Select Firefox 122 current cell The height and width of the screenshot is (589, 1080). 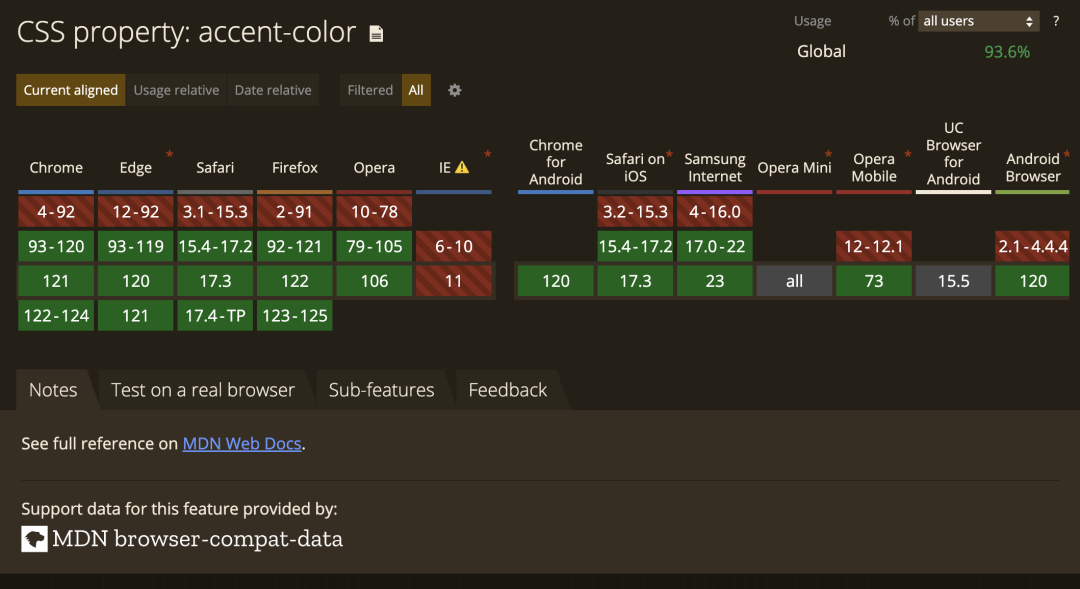click(295, 281)
